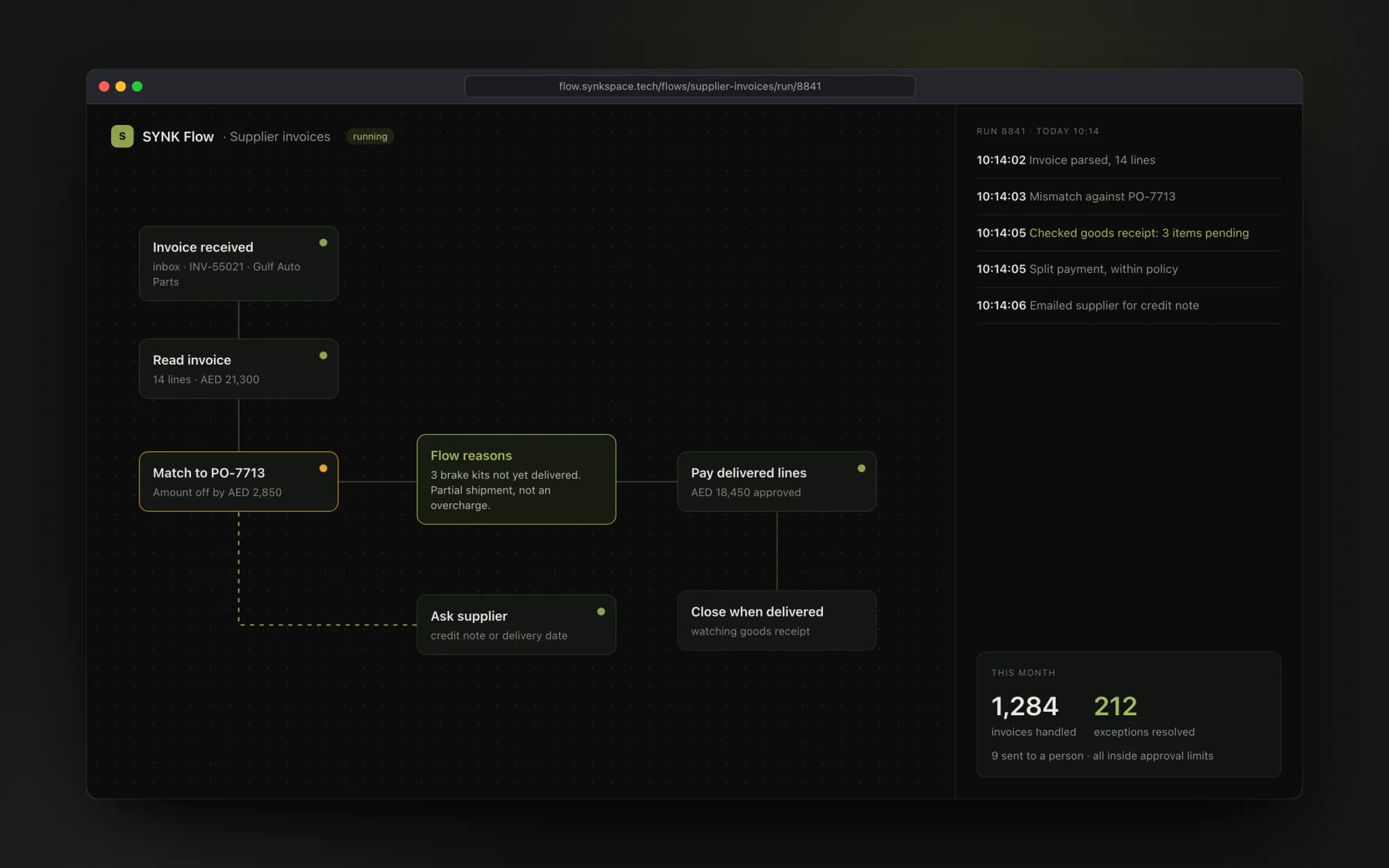The height and width of the screenshot is (868, 1389).
Task: Click the AED 18,450 approved text
Action: coord(745,492)
